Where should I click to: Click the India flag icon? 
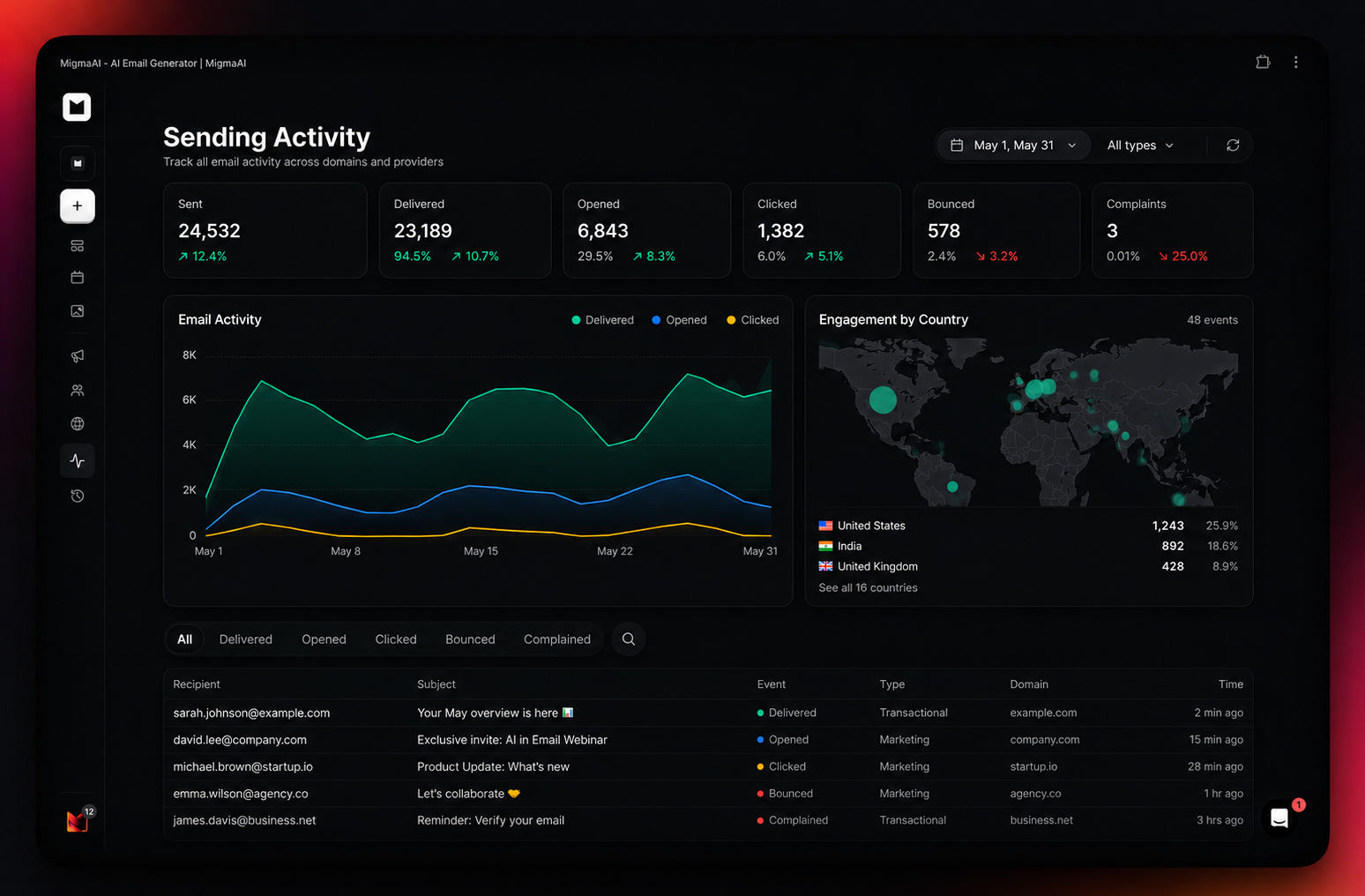825,546
